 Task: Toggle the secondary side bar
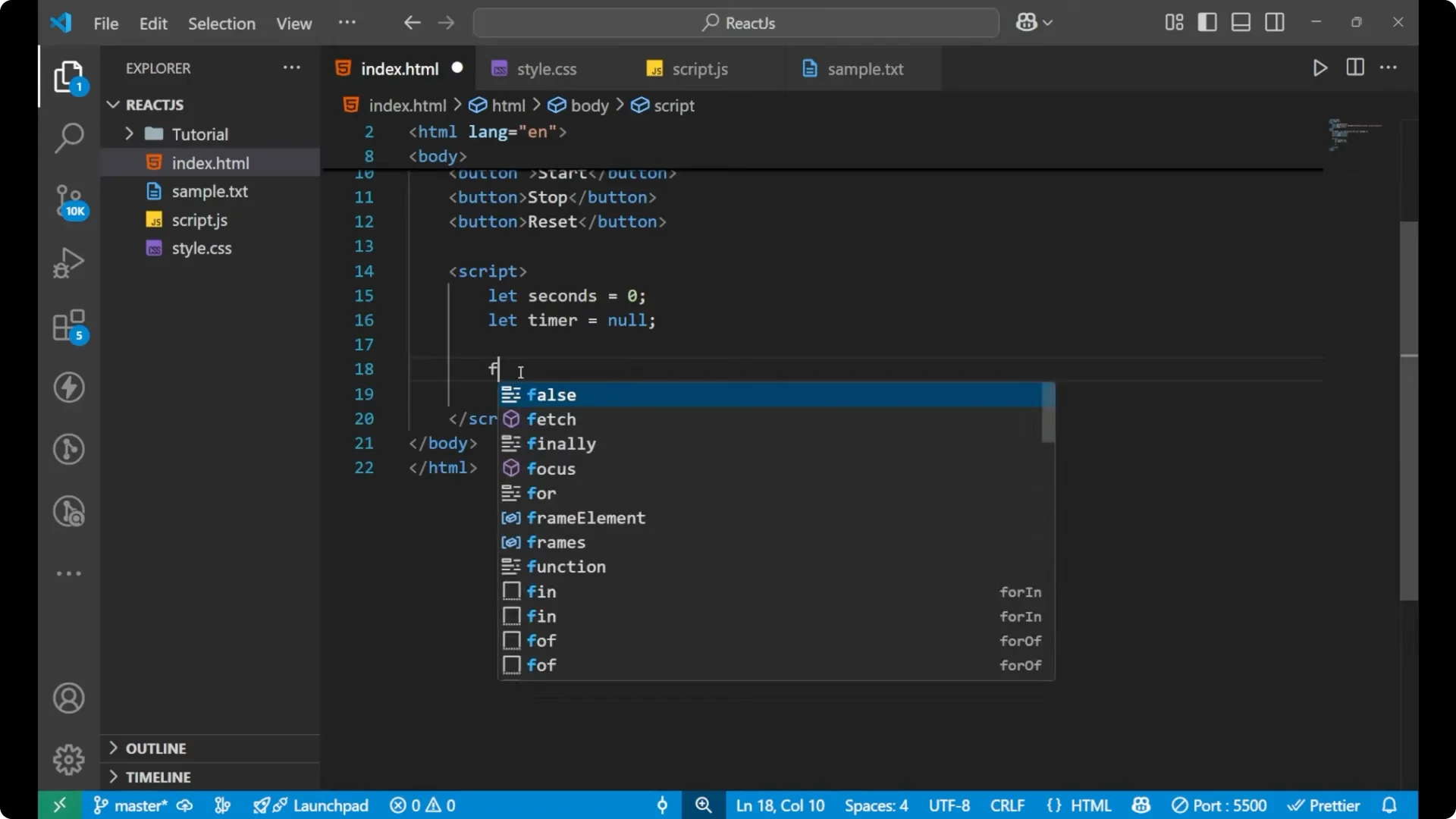point(1275,22)
